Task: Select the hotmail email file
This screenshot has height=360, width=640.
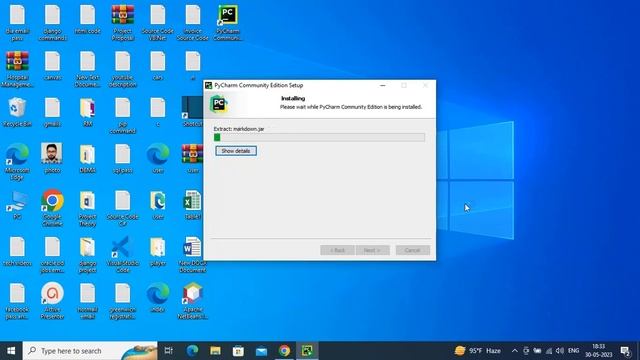Action: click(x=87, y=301)
